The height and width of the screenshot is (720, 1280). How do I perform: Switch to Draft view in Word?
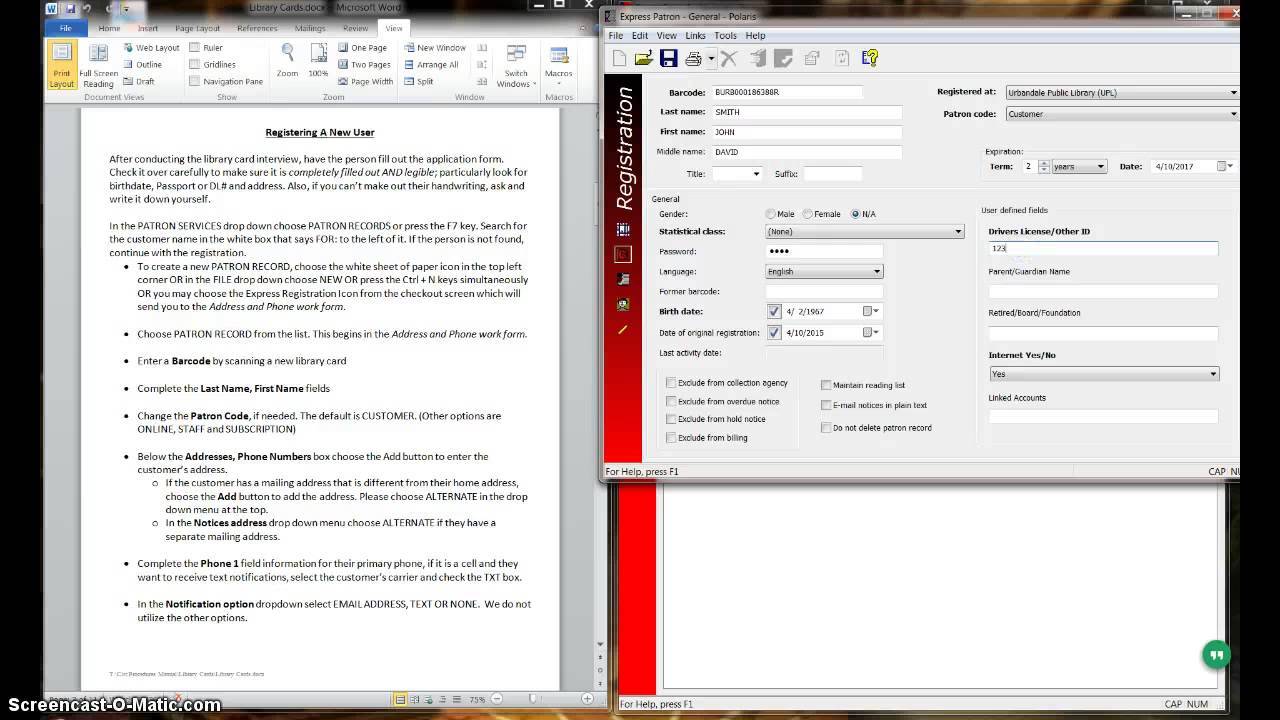[x=139, y=82]
